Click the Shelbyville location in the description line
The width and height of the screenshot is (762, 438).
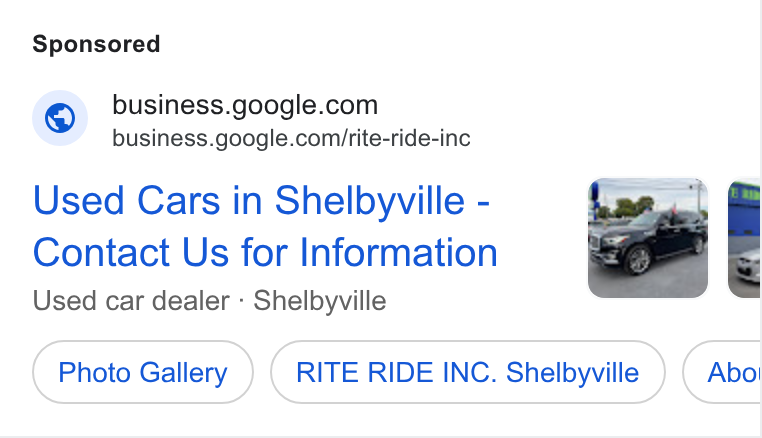[x=320, y=300]
